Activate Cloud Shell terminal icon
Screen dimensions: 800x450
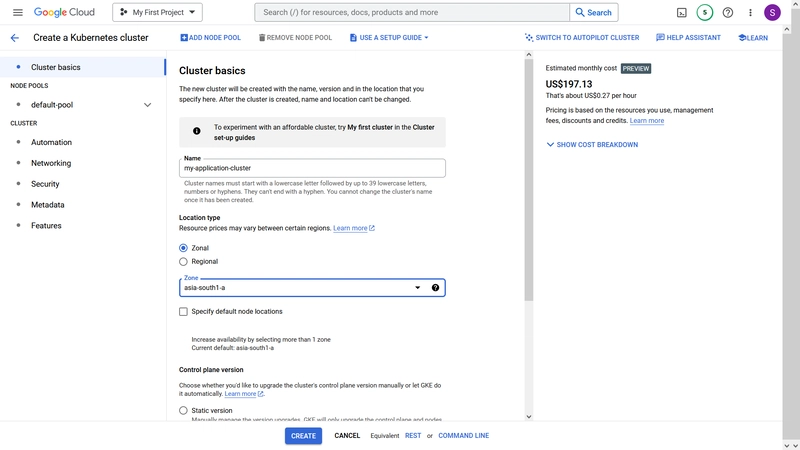click(x=682, y=13)
